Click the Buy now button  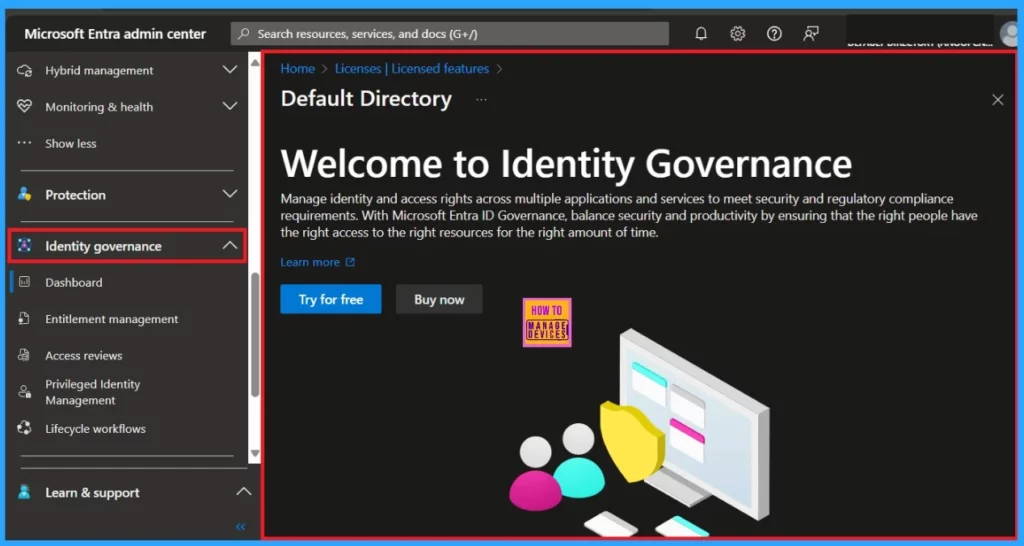tap(440, 299)
